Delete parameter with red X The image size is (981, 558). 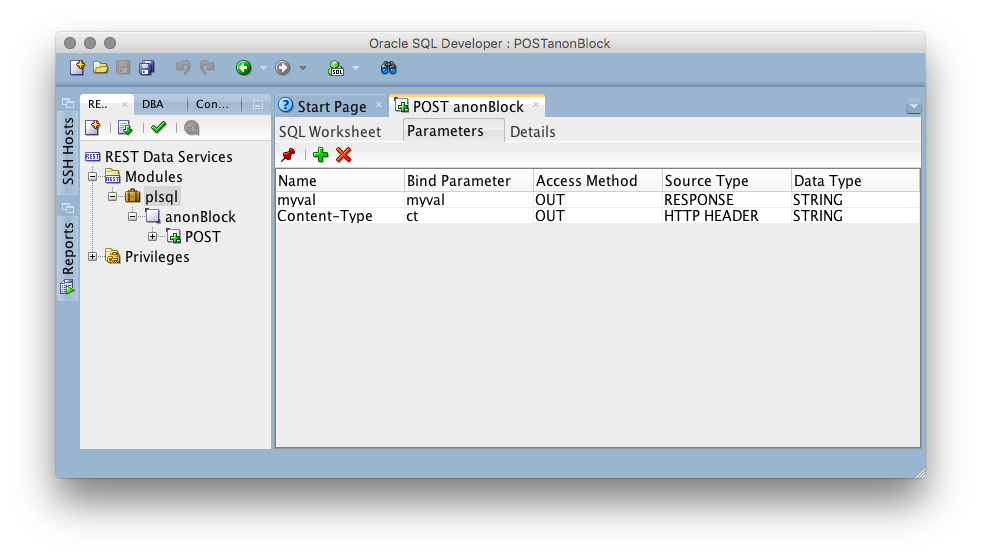tap(343, 155)
